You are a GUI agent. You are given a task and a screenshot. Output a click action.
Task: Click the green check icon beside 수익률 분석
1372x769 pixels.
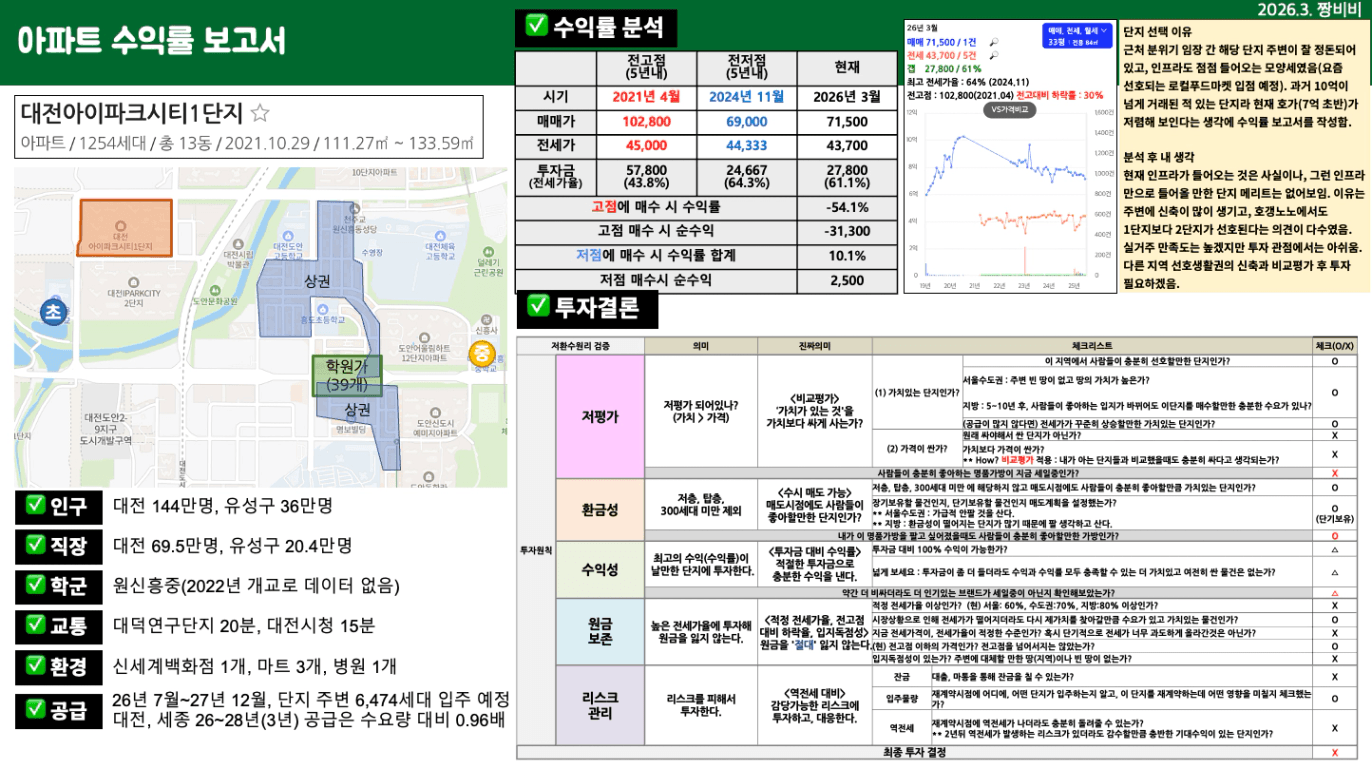tap(536, 25)
